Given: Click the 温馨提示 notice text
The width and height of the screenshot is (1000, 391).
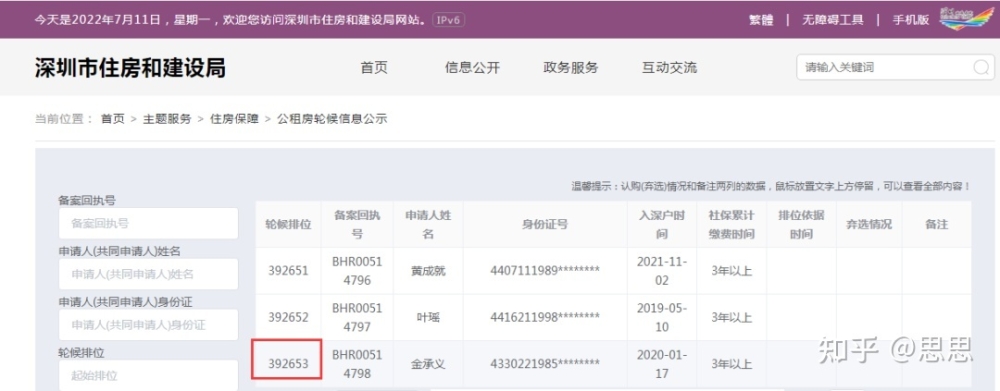Looking at the screenshot, I should 770,187.
